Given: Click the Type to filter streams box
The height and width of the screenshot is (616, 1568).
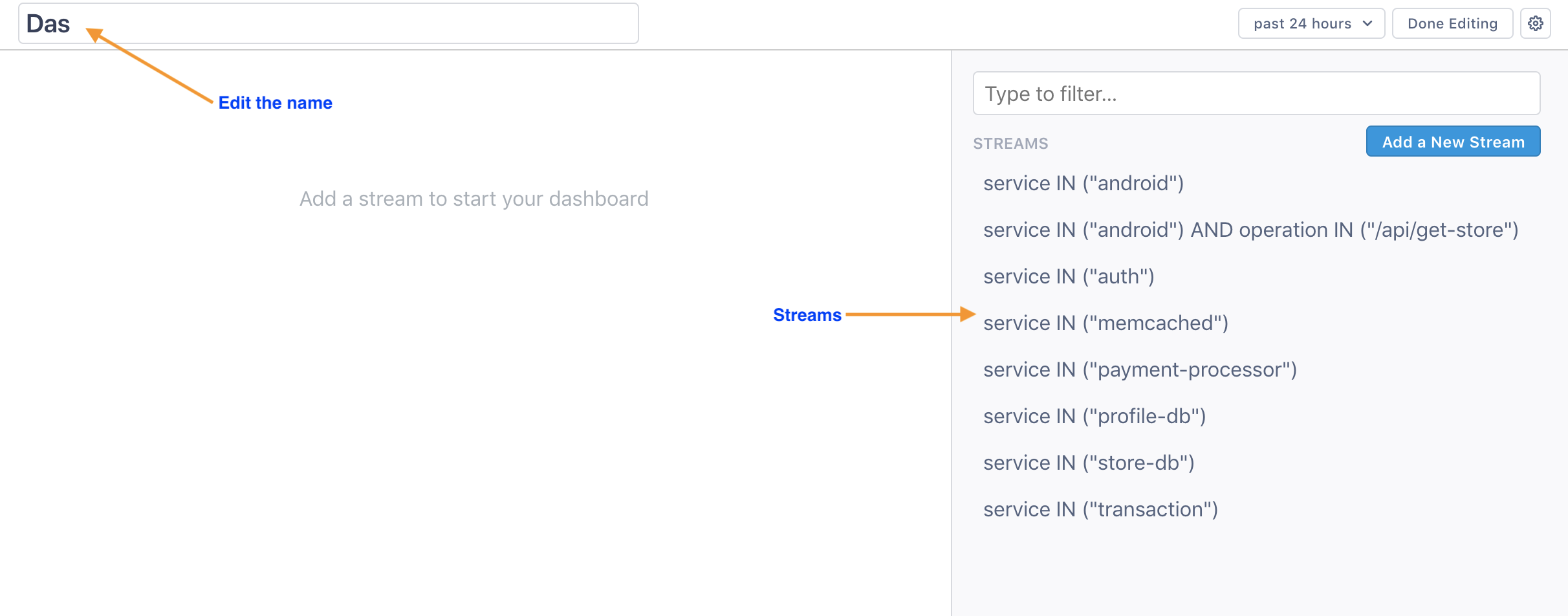Looking at the screenshot, I should (1256, 93).
